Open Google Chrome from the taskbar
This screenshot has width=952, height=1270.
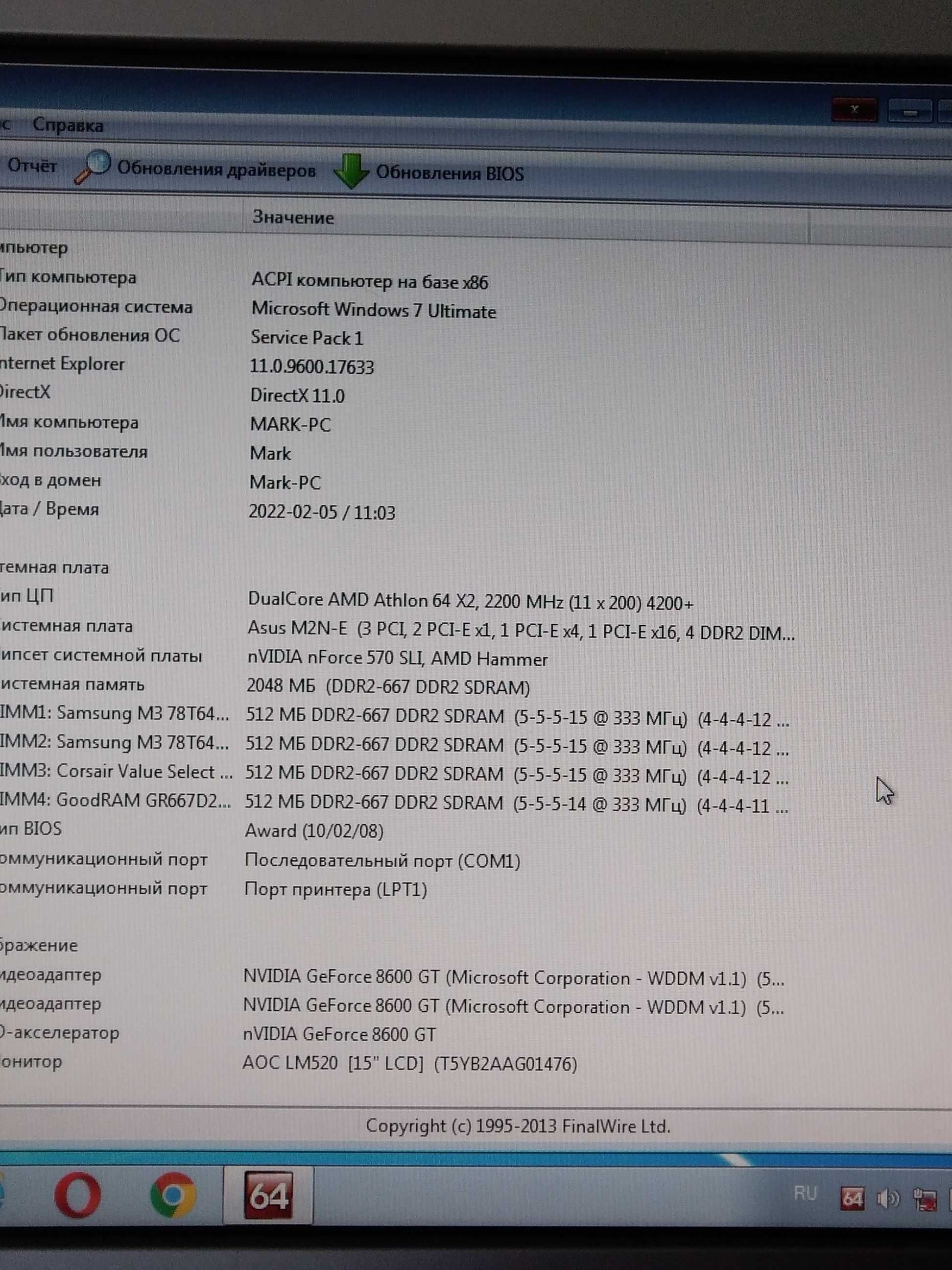point(173,1196)
